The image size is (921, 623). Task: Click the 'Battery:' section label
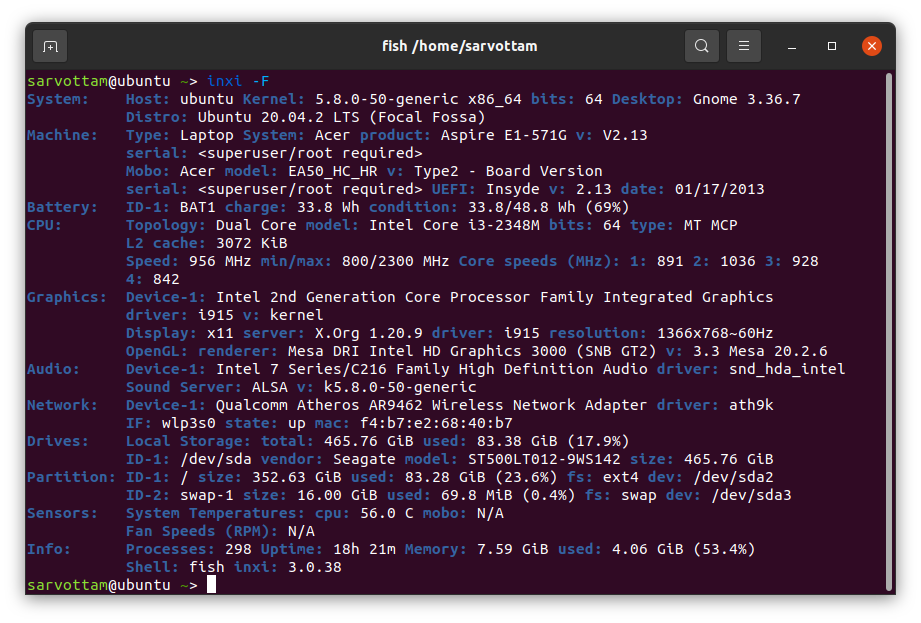pyautogui.click(x=62, y=207)
